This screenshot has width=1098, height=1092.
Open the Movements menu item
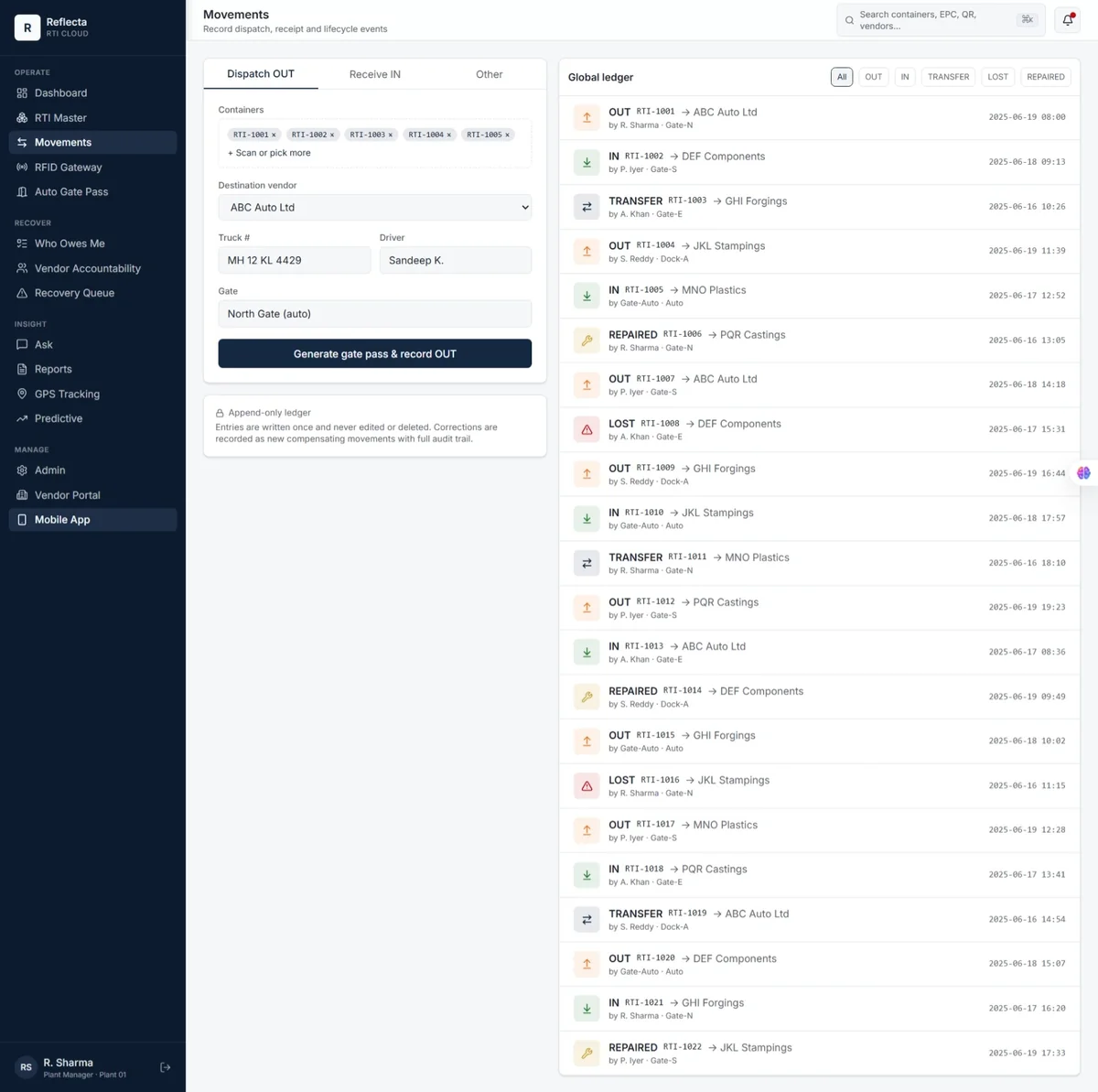(x=92, y=143)
